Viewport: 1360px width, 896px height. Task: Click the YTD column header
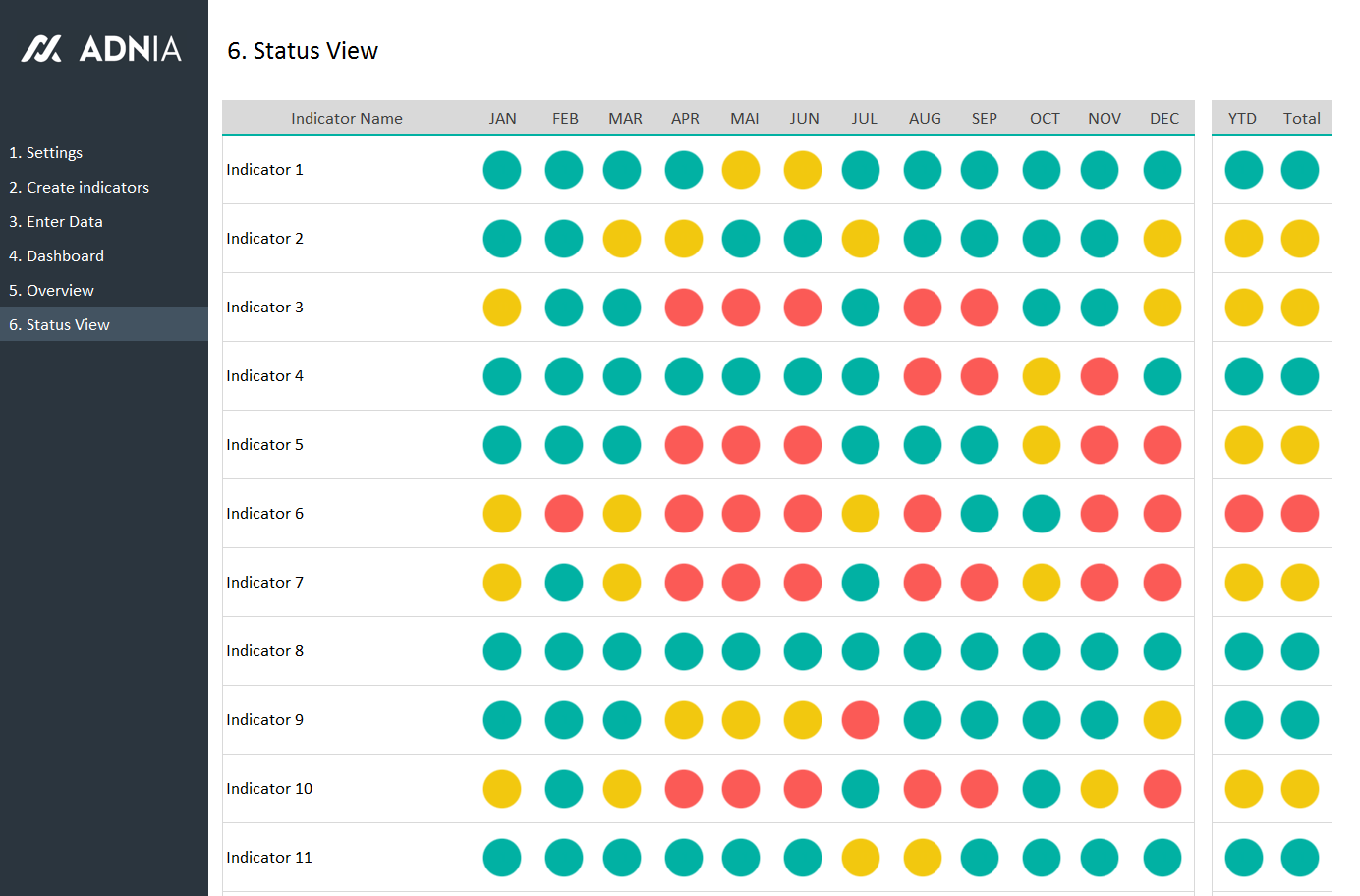[x=1242, y=119]
